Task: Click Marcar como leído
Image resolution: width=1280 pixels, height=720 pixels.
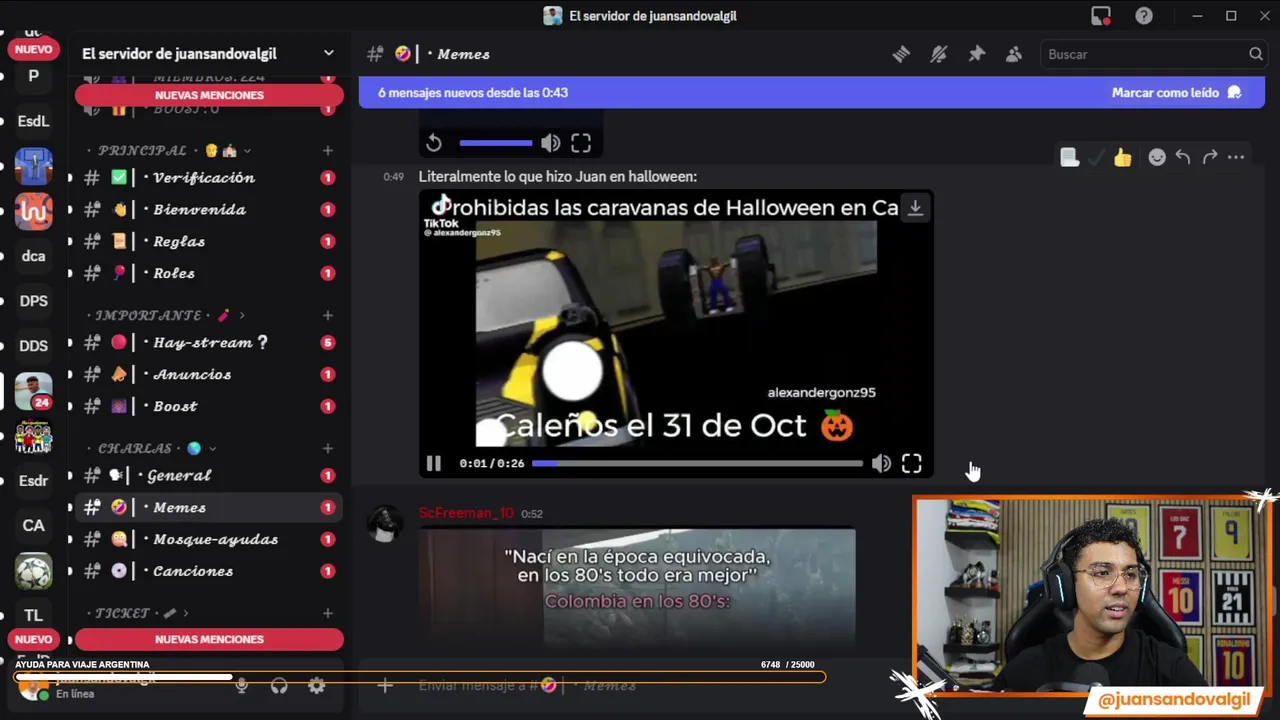Action: click(x=1176, y=92)
